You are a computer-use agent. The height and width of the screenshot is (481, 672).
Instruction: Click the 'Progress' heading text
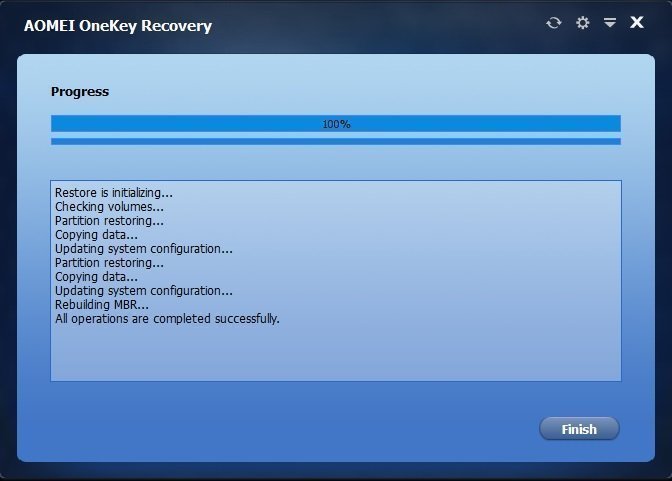coord(80,92)
